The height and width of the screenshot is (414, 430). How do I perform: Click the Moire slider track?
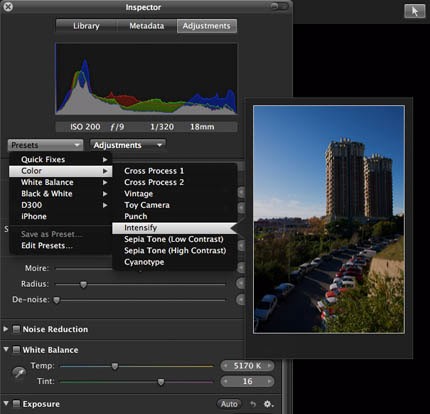(84, 268)
